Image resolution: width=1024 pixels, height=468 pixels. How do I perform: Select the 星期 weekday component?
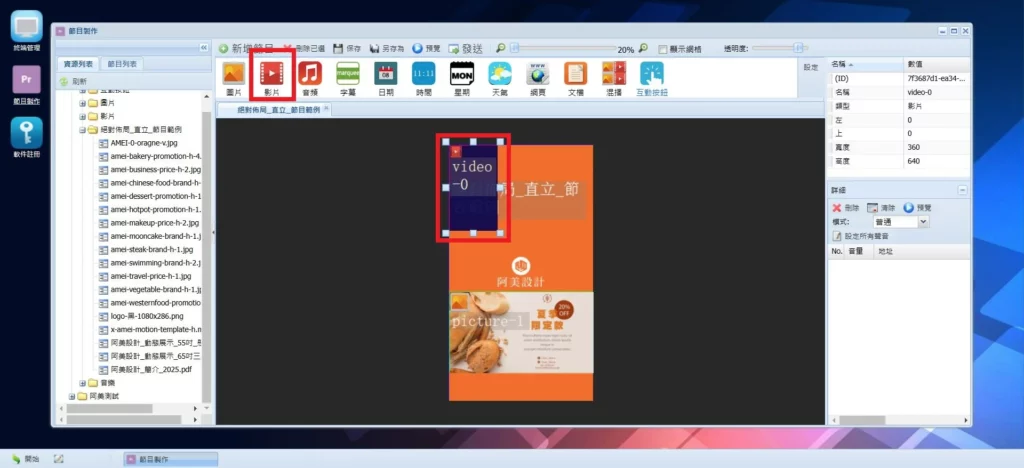click(x=461, y=74)
